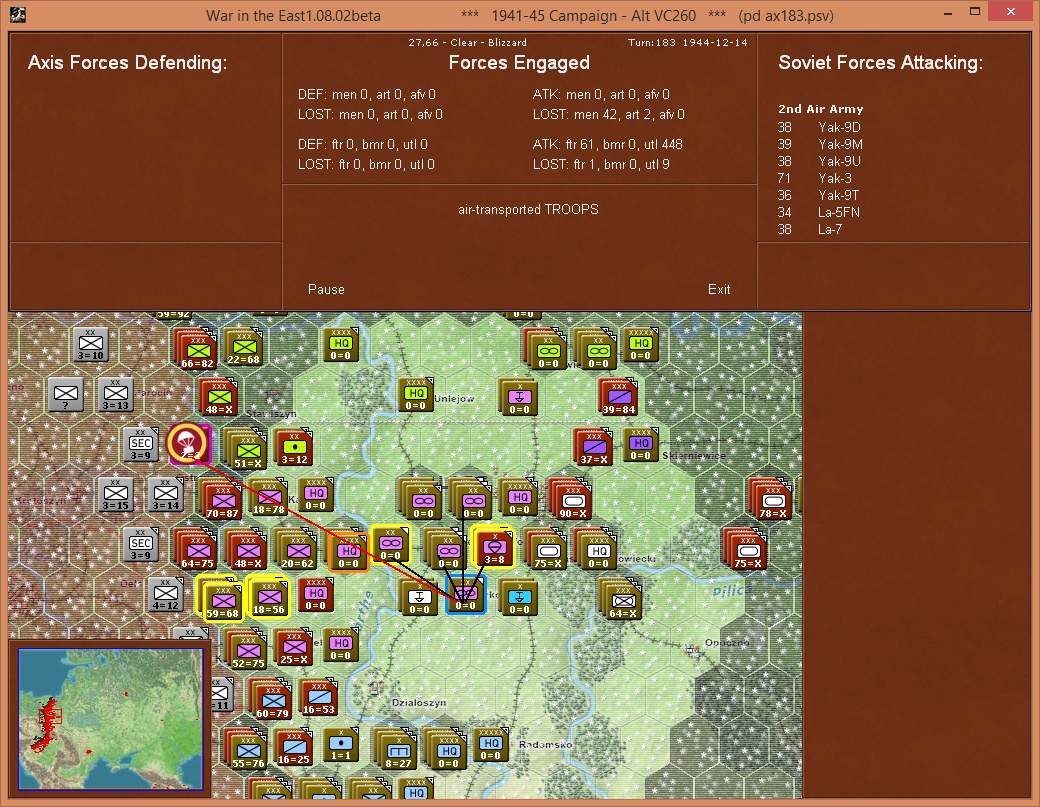Screen dimensions: 1040x807
Task: Select the artillery unit counter 1=1
Action: click(x=341, y=743)
